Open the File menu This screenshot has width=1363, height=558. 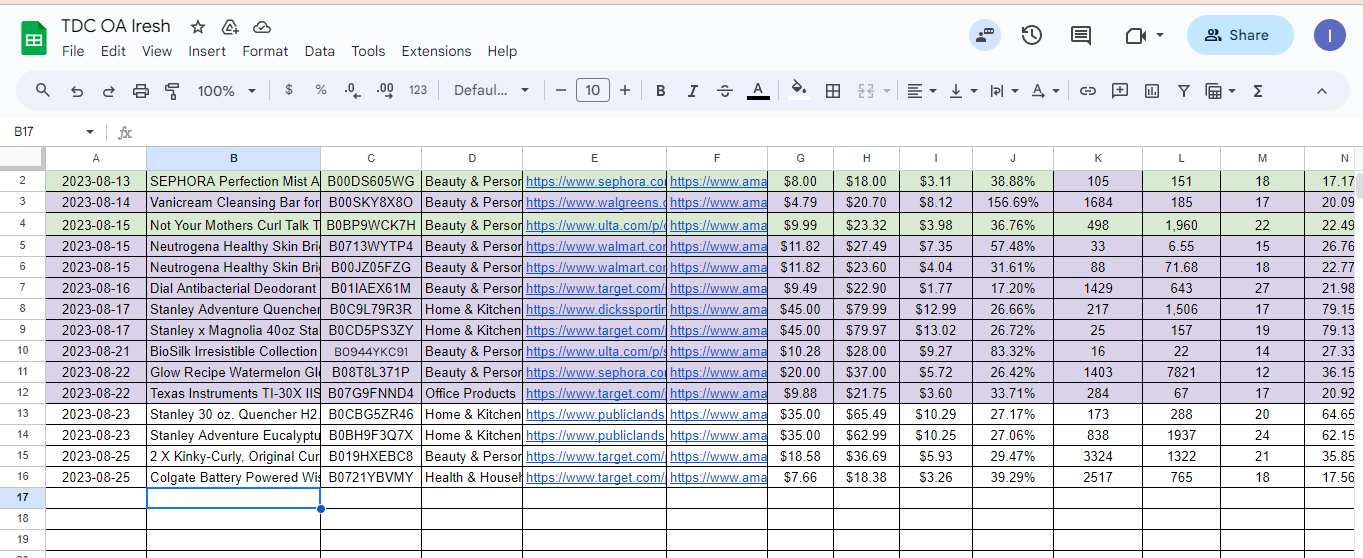[x=73, y=51]
